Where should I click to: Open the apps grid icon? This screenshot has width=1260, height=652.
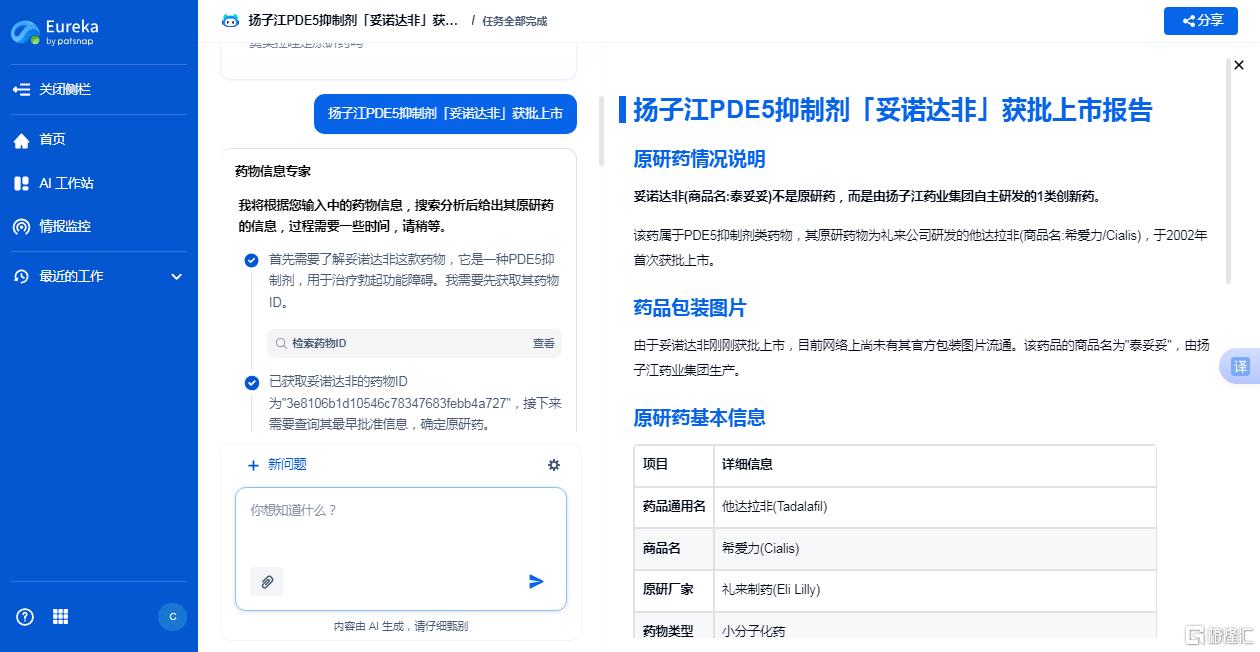pyautogui.click(x=60, y=616)
